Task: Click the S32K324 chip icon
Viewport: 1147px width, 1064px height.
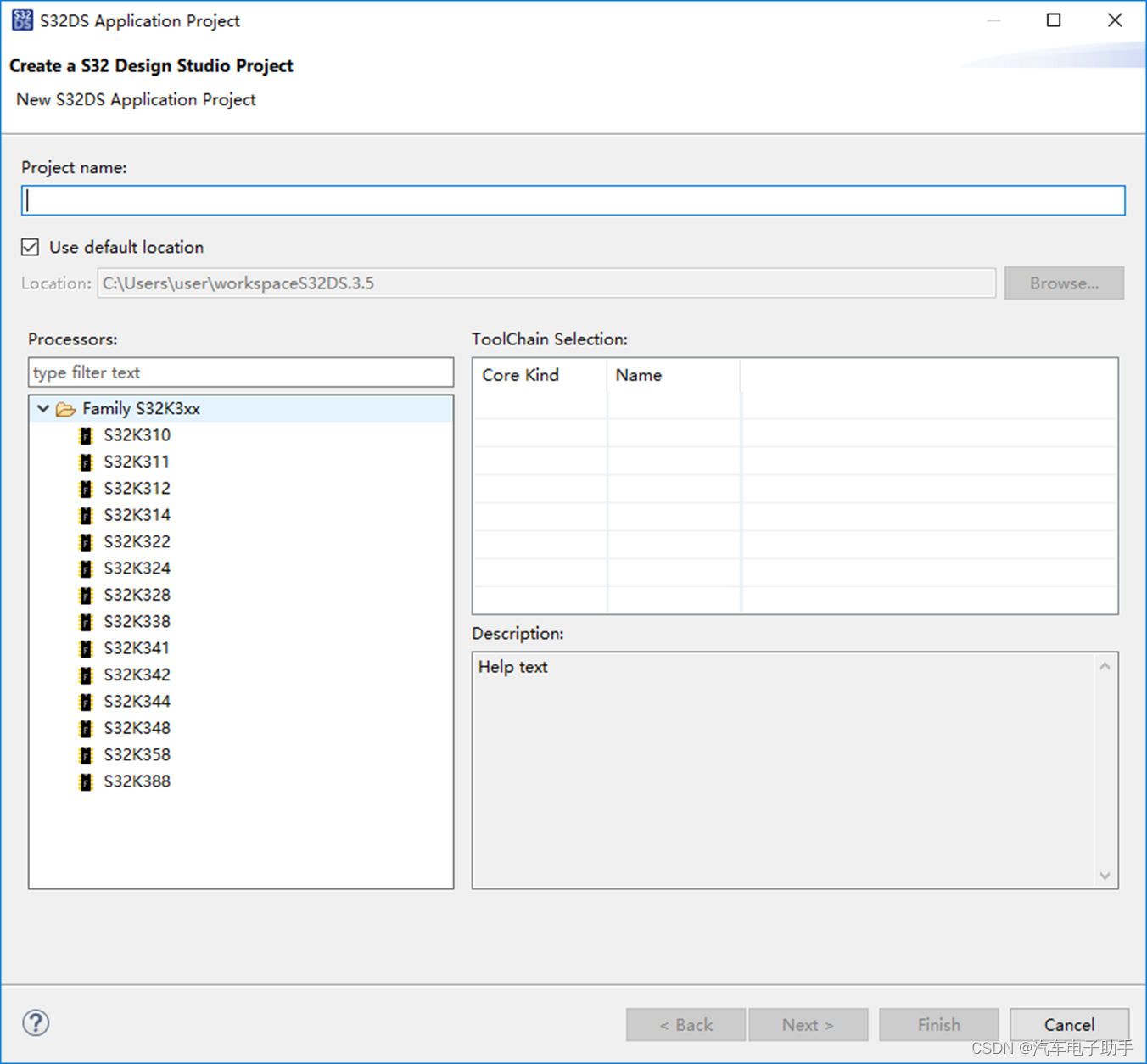Action: tap(86, 568)
